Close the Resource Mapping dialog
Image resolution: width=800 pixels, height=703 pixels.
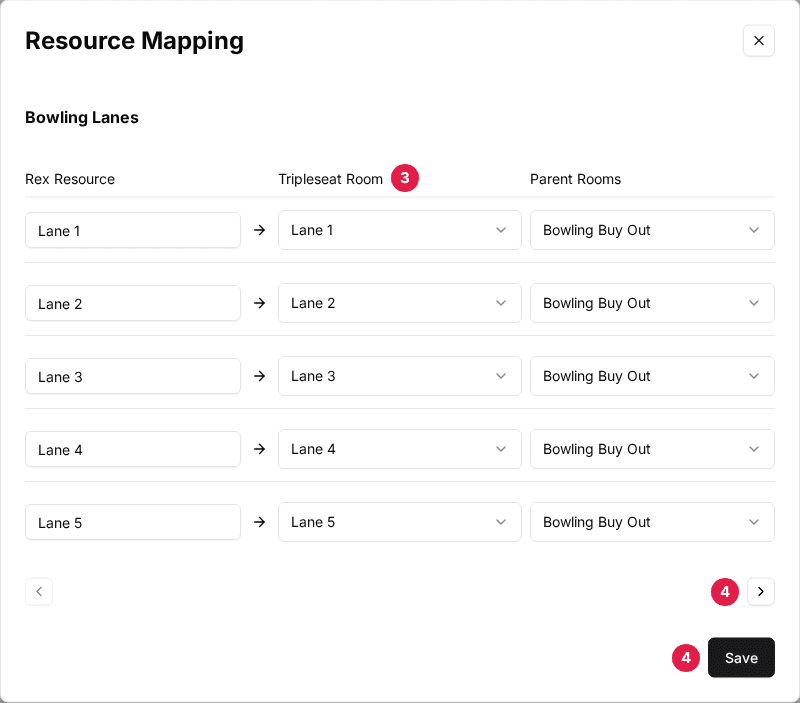point(759,41)
